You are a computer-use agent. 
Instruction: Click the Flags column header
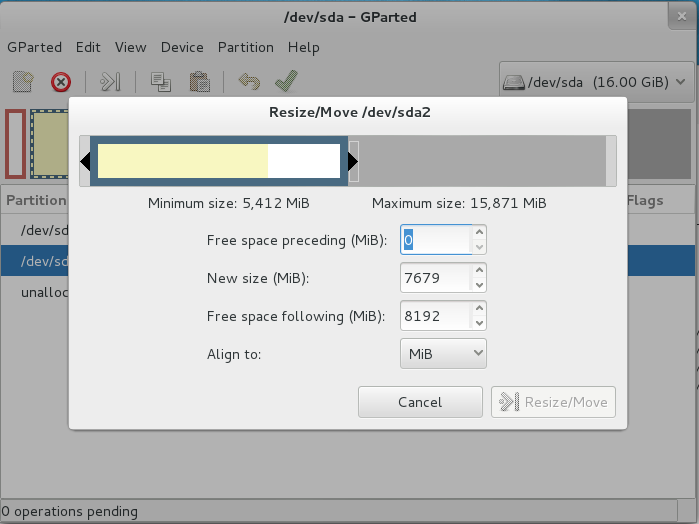tap(645, 201)
